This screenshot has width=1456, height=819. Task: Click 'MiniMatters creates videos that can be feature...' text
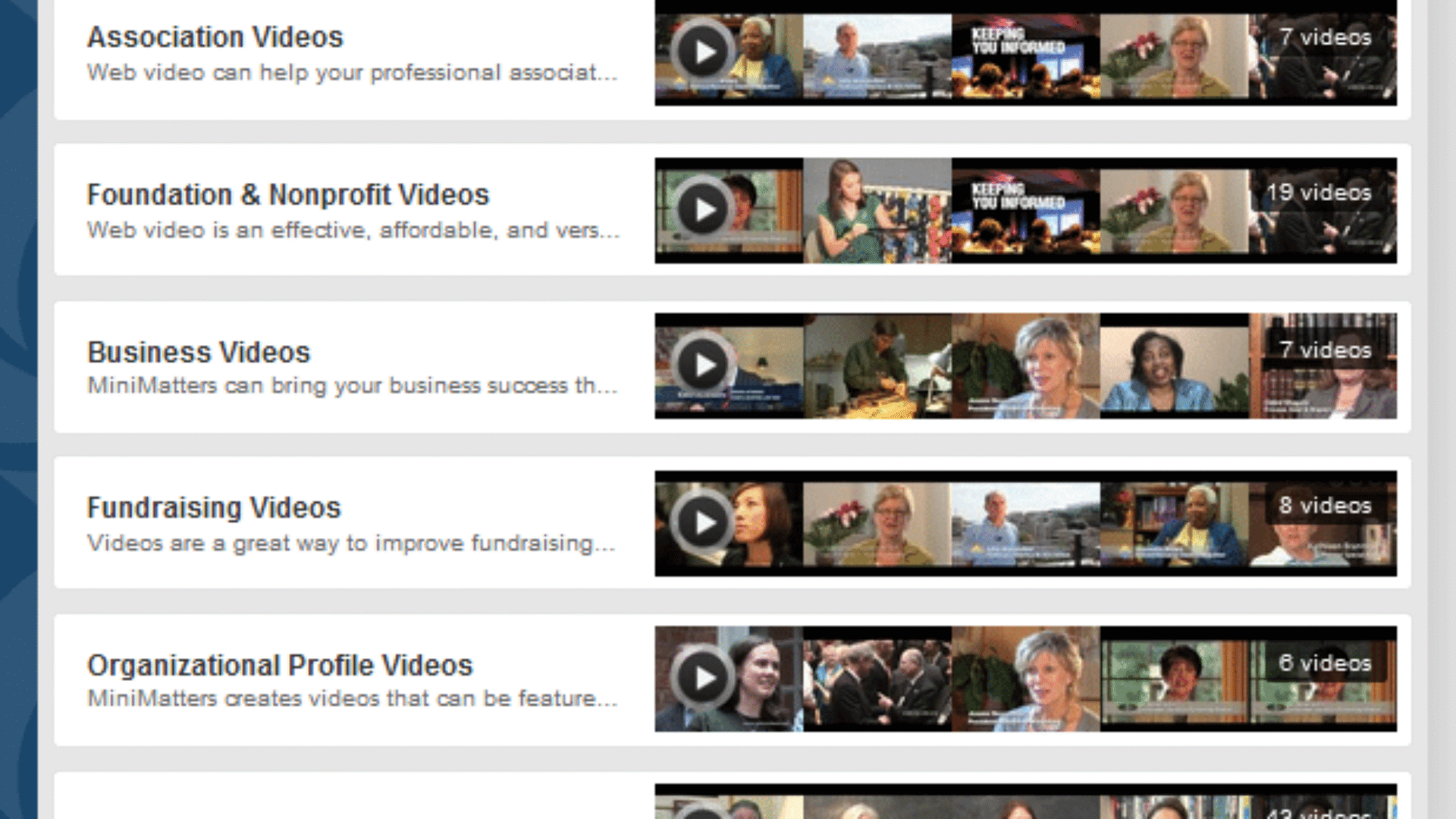click(352, 698)
